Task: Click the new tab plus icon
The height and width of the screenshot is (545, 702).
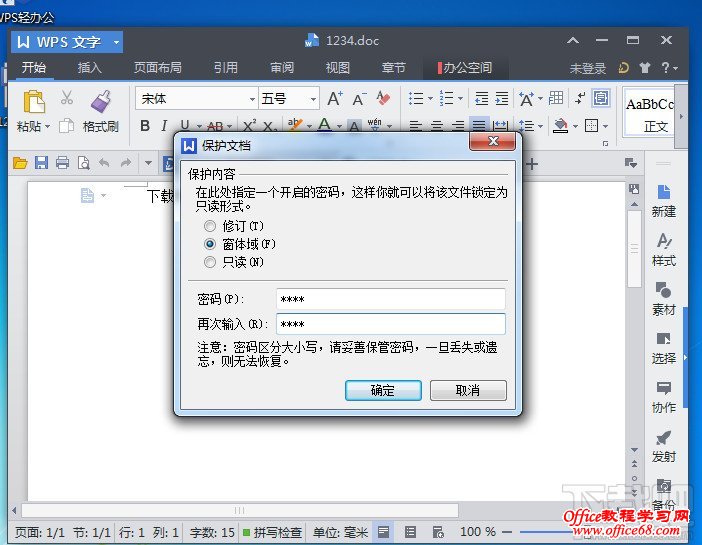Action: tap(532, 164)
